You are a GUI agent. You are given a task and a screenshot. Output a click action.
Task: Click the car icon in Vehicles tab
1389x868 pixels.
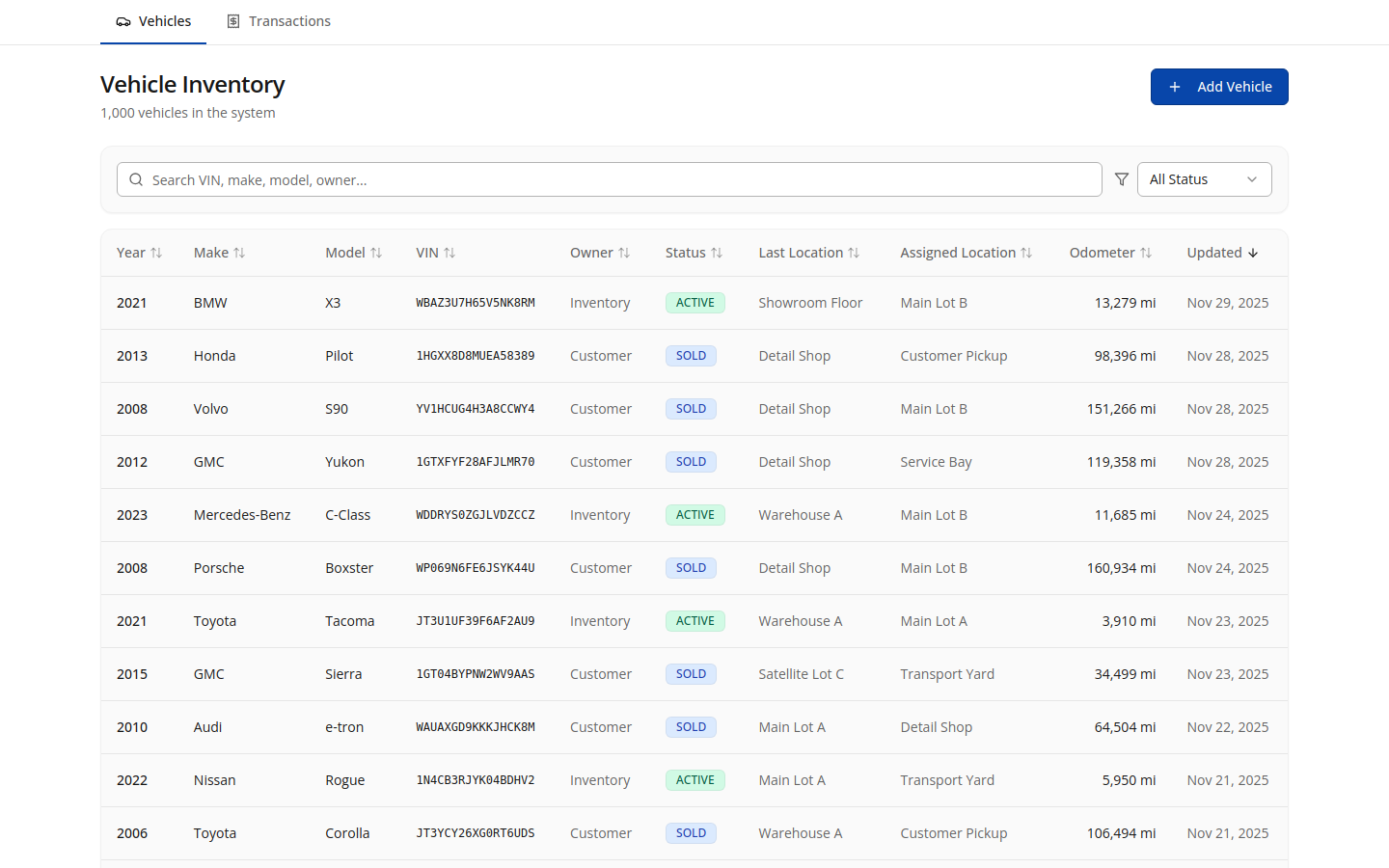[123, 21]
